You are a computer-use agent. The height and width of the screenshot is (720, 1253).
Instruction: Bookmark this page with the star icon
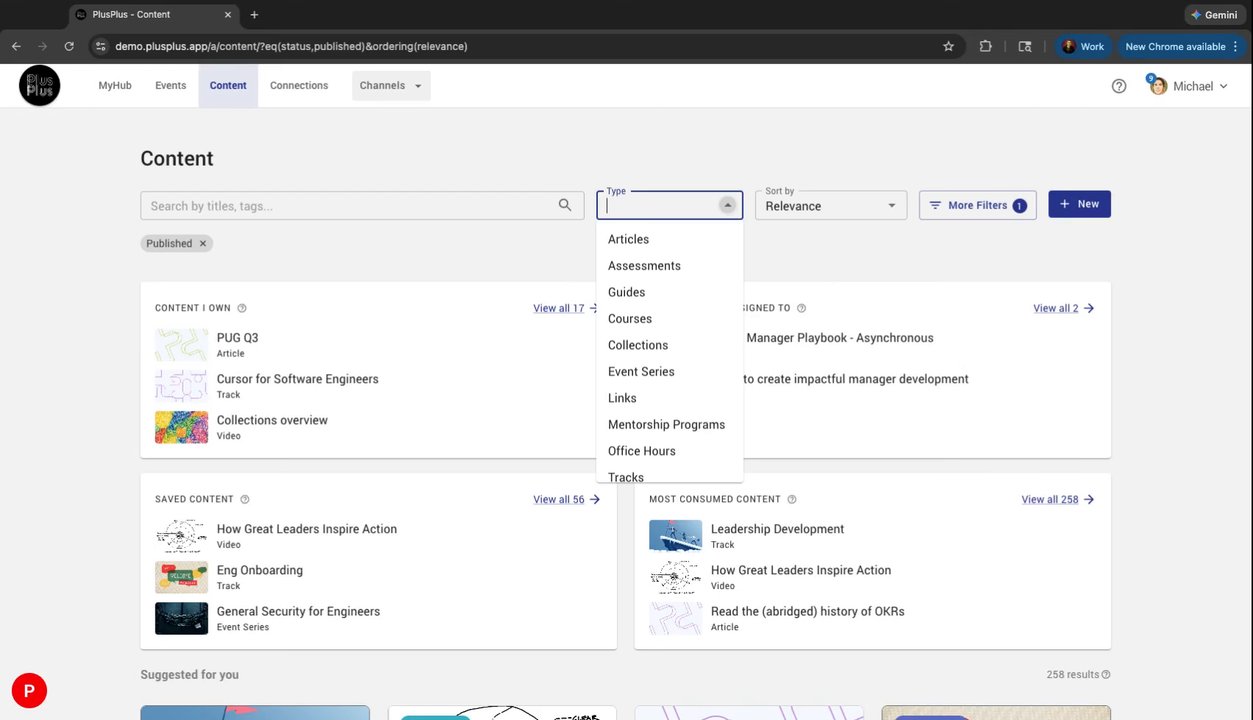click(948, 46)
